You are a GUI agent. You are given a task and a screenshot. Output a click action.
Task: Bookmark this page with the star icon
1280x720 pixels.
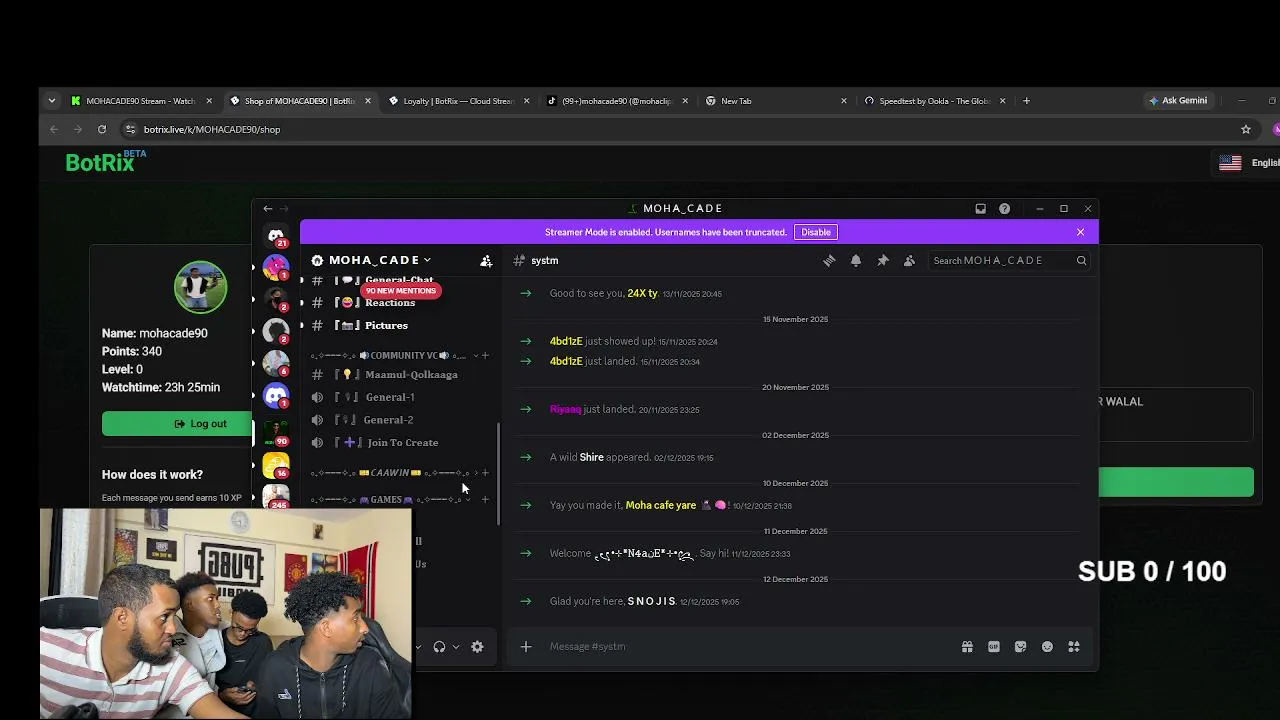pyautogui.click(x=1246, y=129)
